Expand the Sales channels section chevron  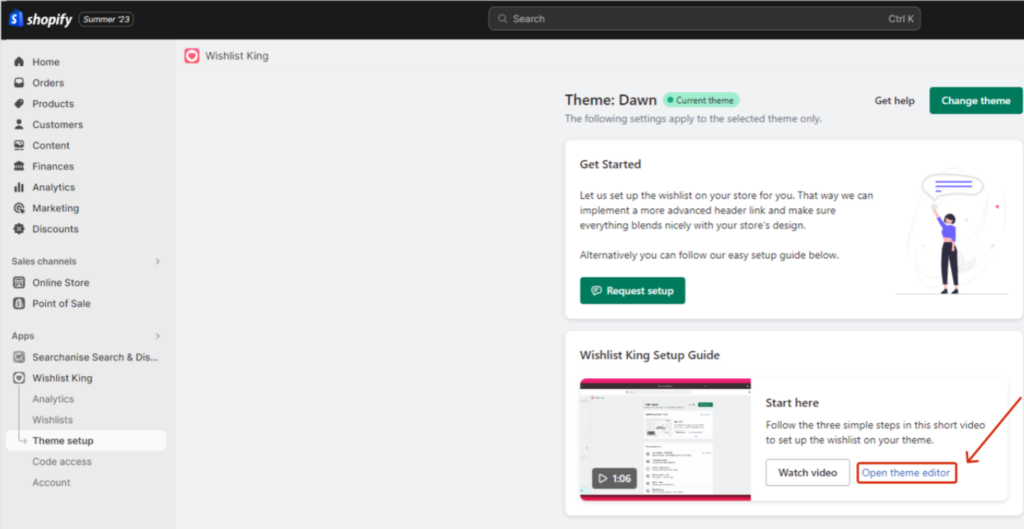(157, 261)
